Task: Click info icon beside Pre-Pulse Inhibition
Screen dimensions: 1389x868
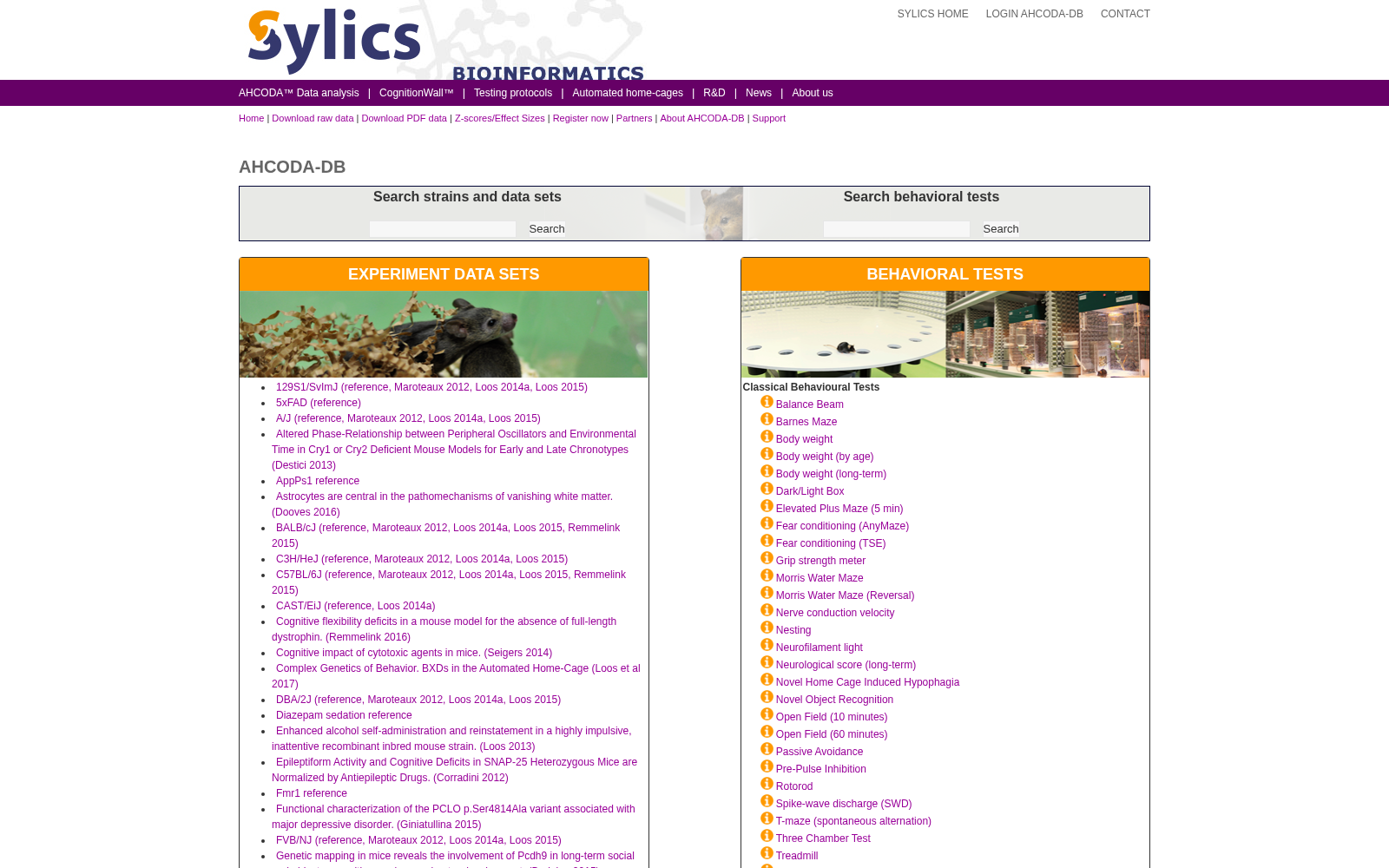Action: (x=767, y=766)
